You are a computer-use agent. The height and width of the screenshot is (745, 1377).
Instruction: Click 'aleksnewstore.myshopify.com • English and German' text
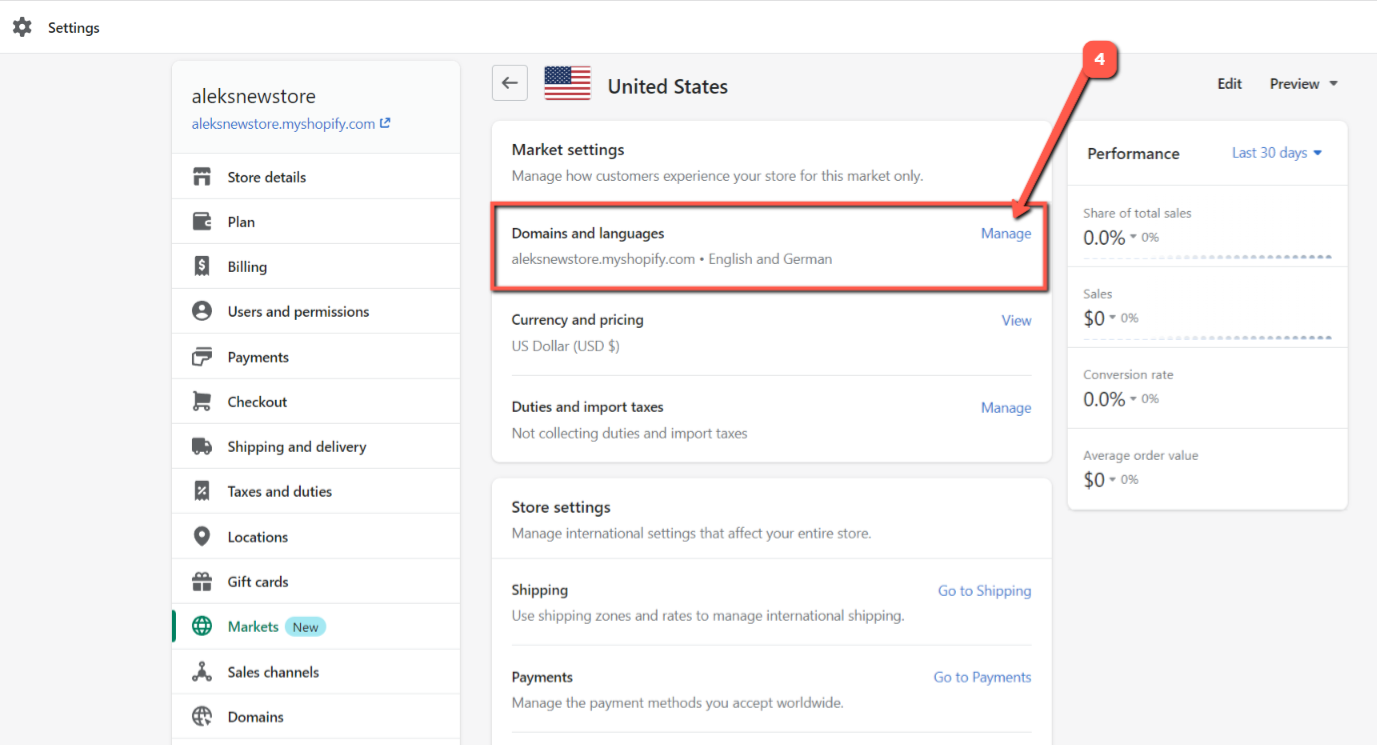tap(672, 259)
